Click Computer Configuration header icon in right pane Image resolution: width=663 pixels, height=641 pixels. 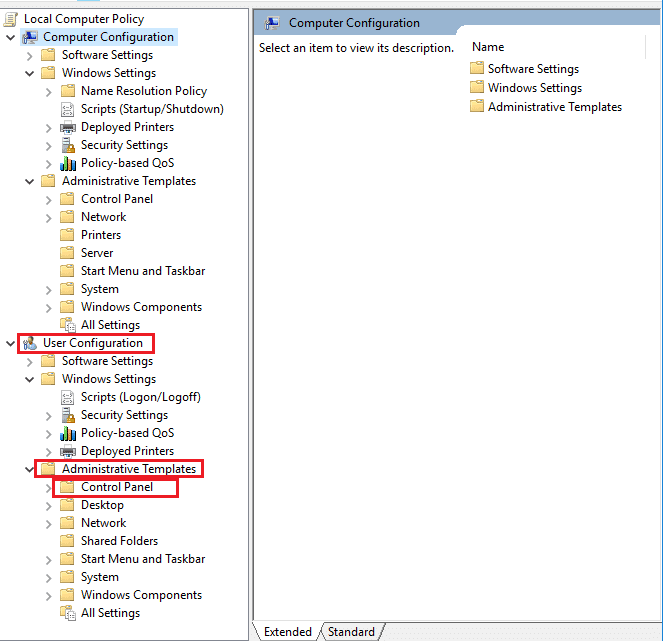[272, 23]
